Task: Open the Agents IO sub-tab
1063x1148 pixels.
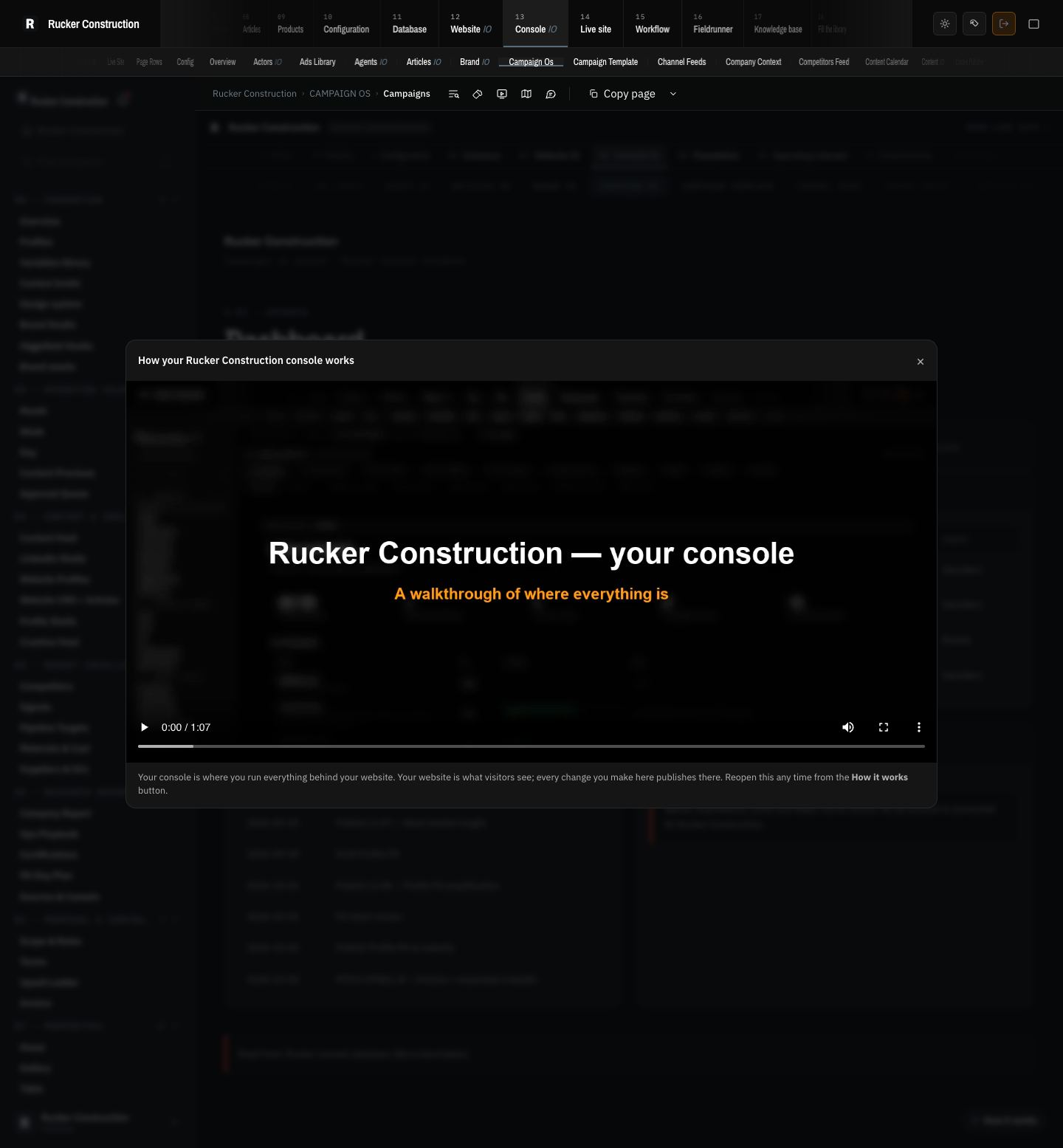Action: (371, 62)
